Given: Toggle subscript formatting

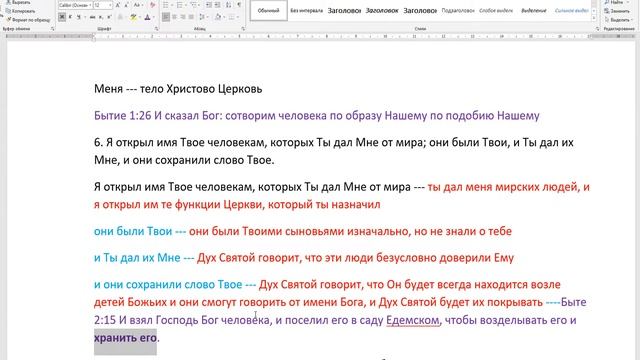Looking at the screenshot, I should click(101, 17).
